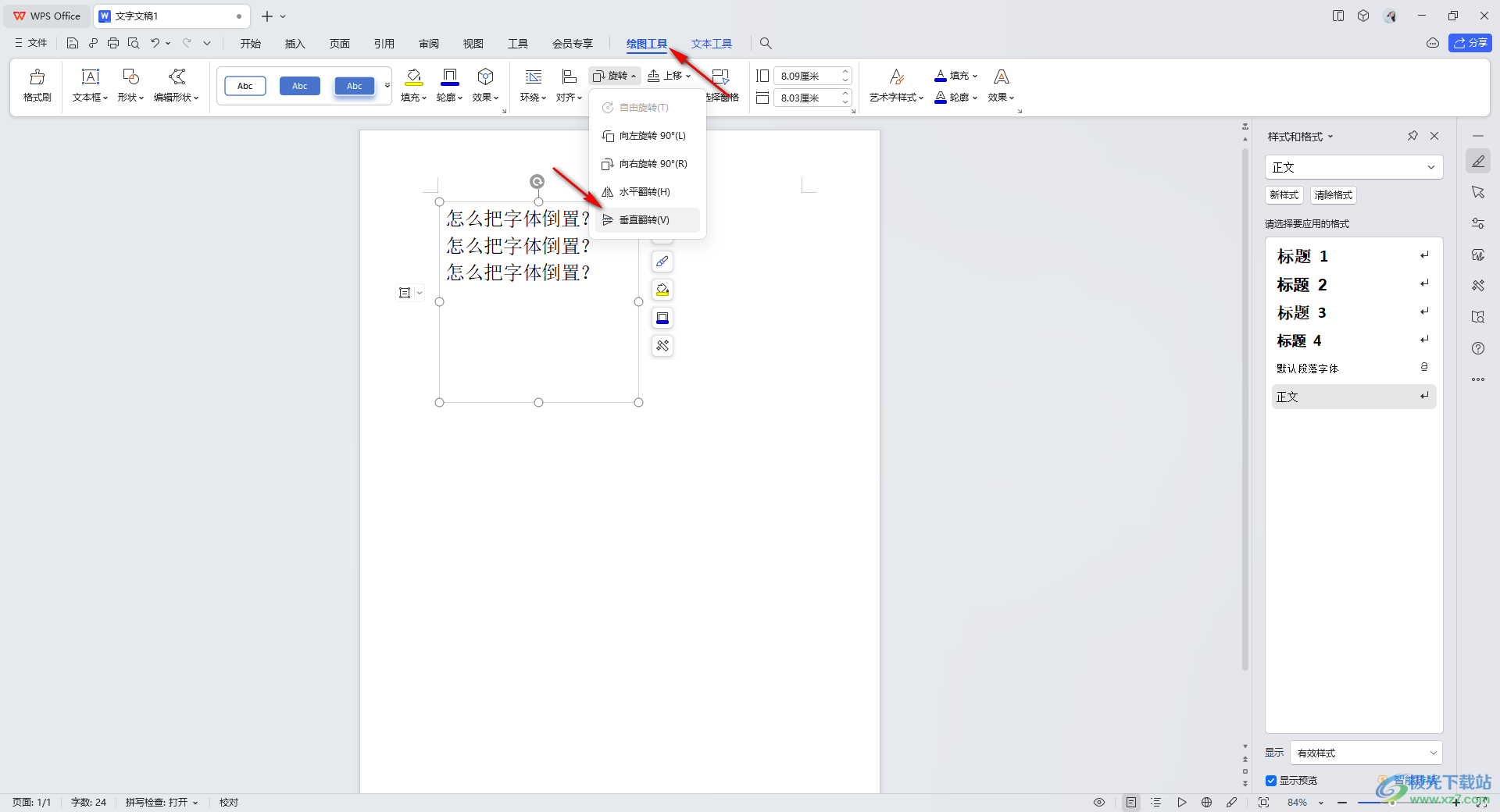Expand the Rotate (旋转) dropdown
This screenshot has width=1500, height=812.
click(615, 76)
